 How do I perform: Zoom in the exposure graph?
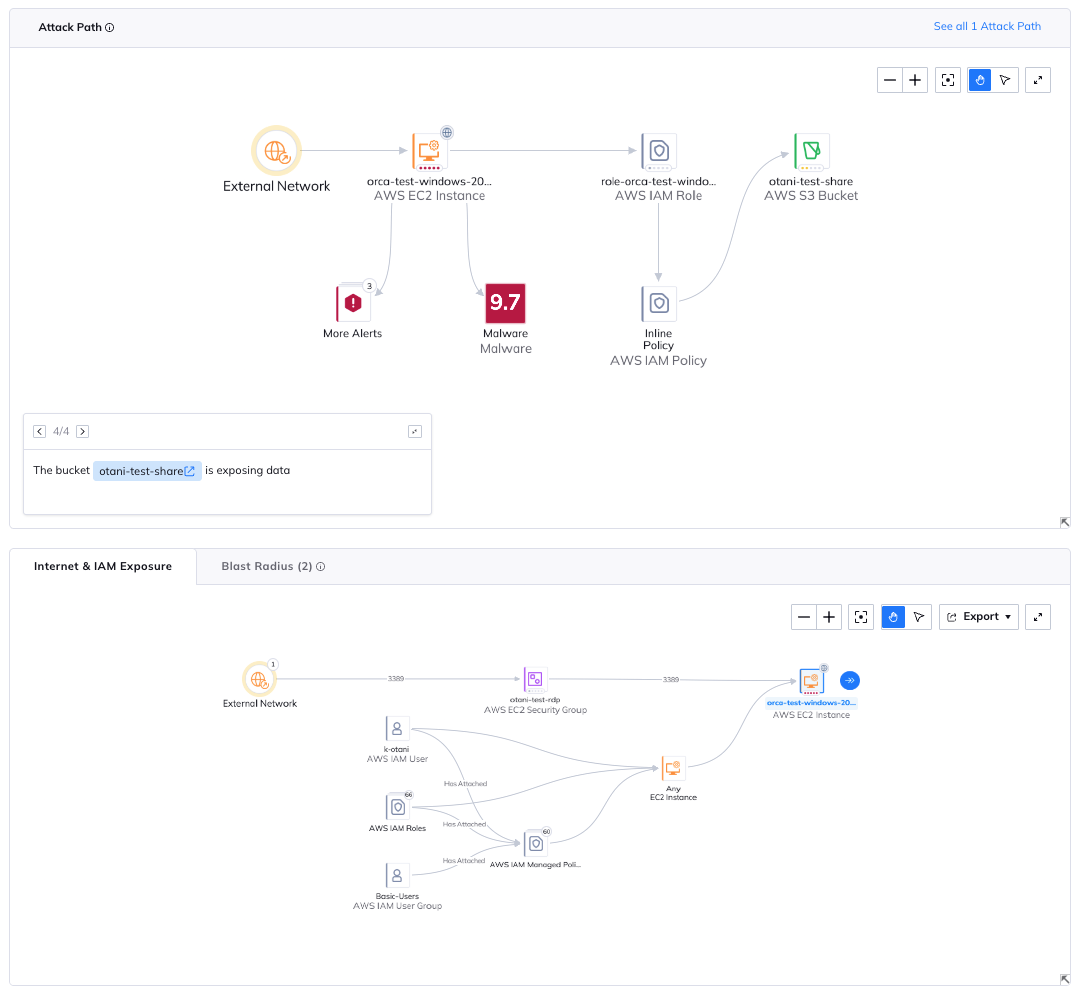(x=829, y=617)
